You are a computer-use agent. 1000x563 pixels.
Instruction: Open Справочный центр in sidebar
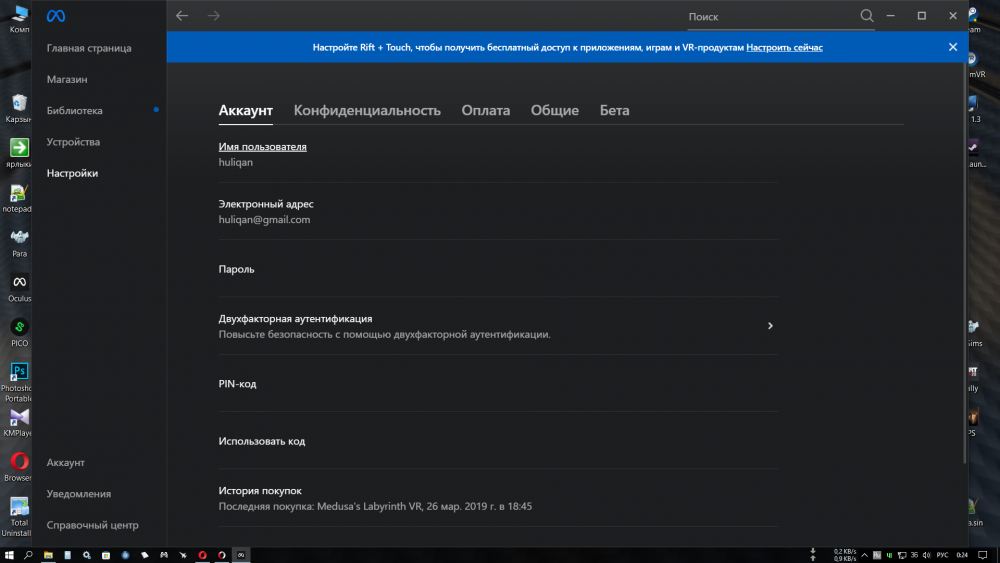pos(92,525)
